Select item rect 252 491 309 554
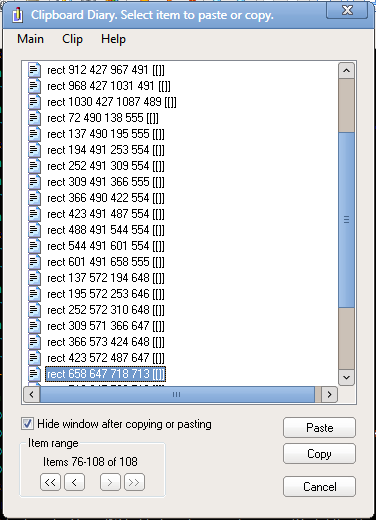The width and height of the screenshot is (376, 520). 106,166
